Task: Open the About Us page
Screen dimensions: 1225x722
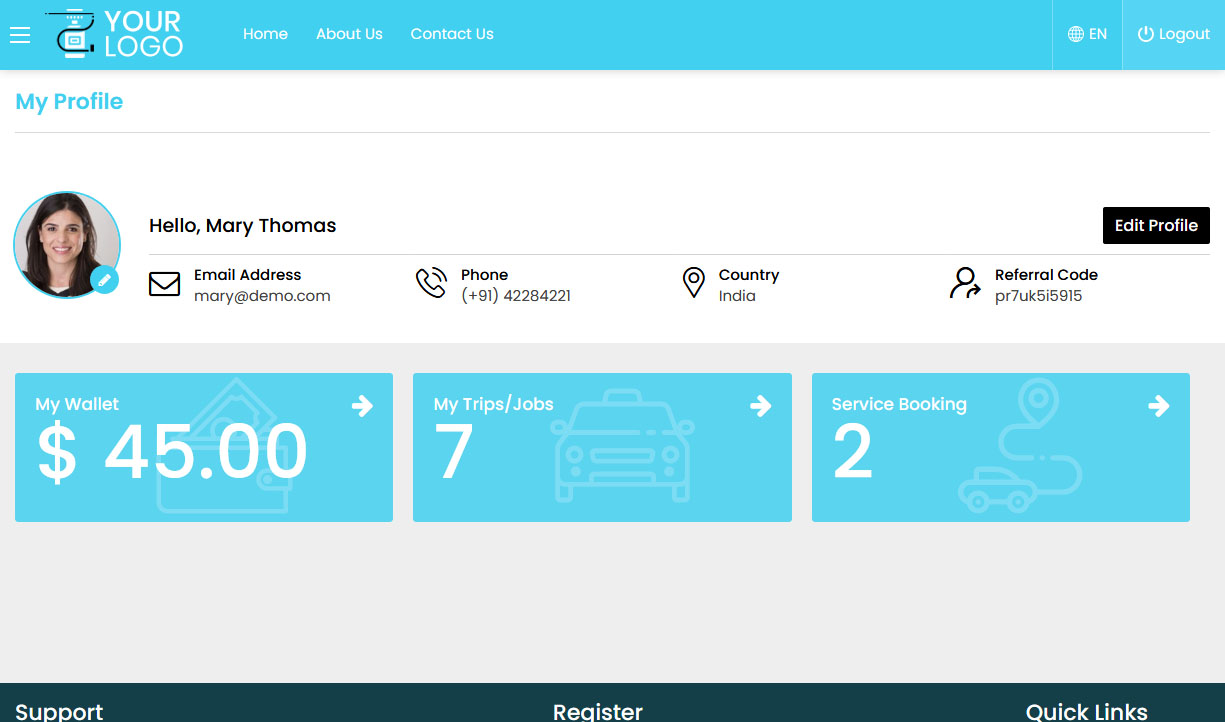Action: (349, 34)
